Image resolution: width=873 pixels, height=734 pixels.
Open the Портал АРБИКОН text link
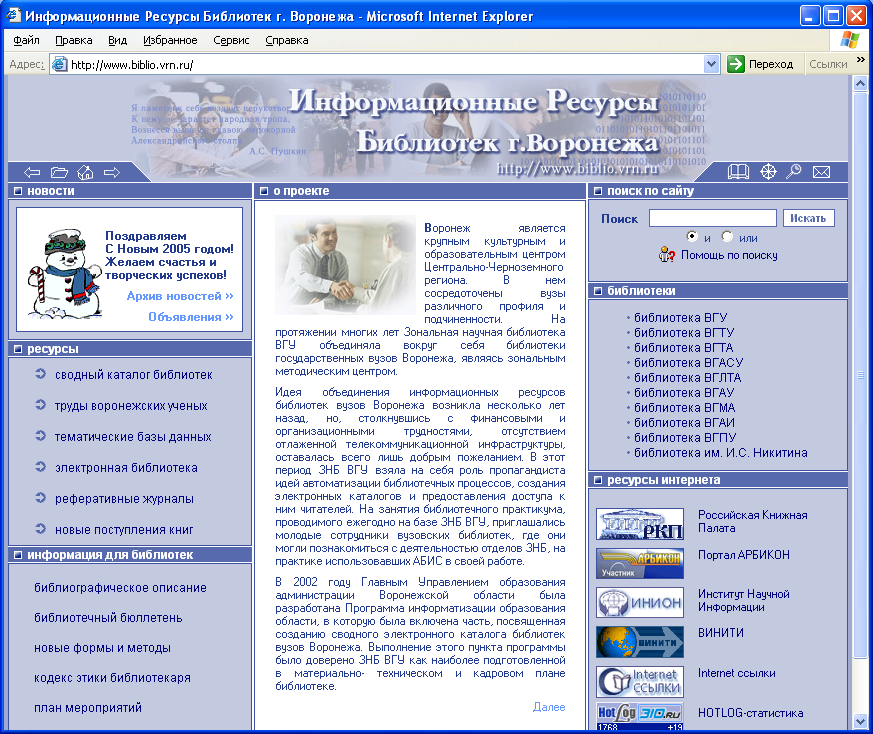pos(744,555)
